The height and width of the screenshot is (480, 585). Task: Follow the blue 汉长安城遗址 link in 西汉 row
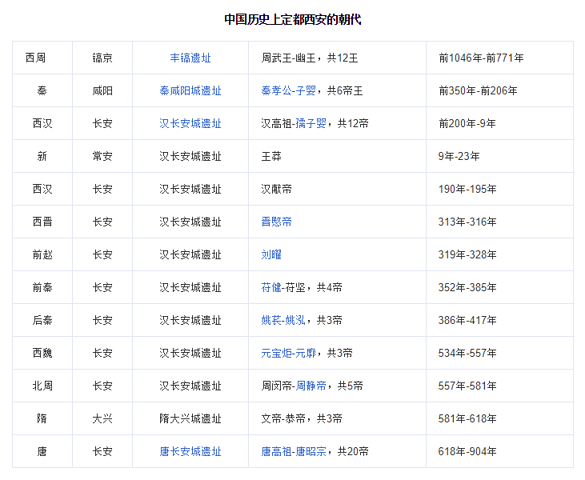pyautogui.click(x=190, y=123)
